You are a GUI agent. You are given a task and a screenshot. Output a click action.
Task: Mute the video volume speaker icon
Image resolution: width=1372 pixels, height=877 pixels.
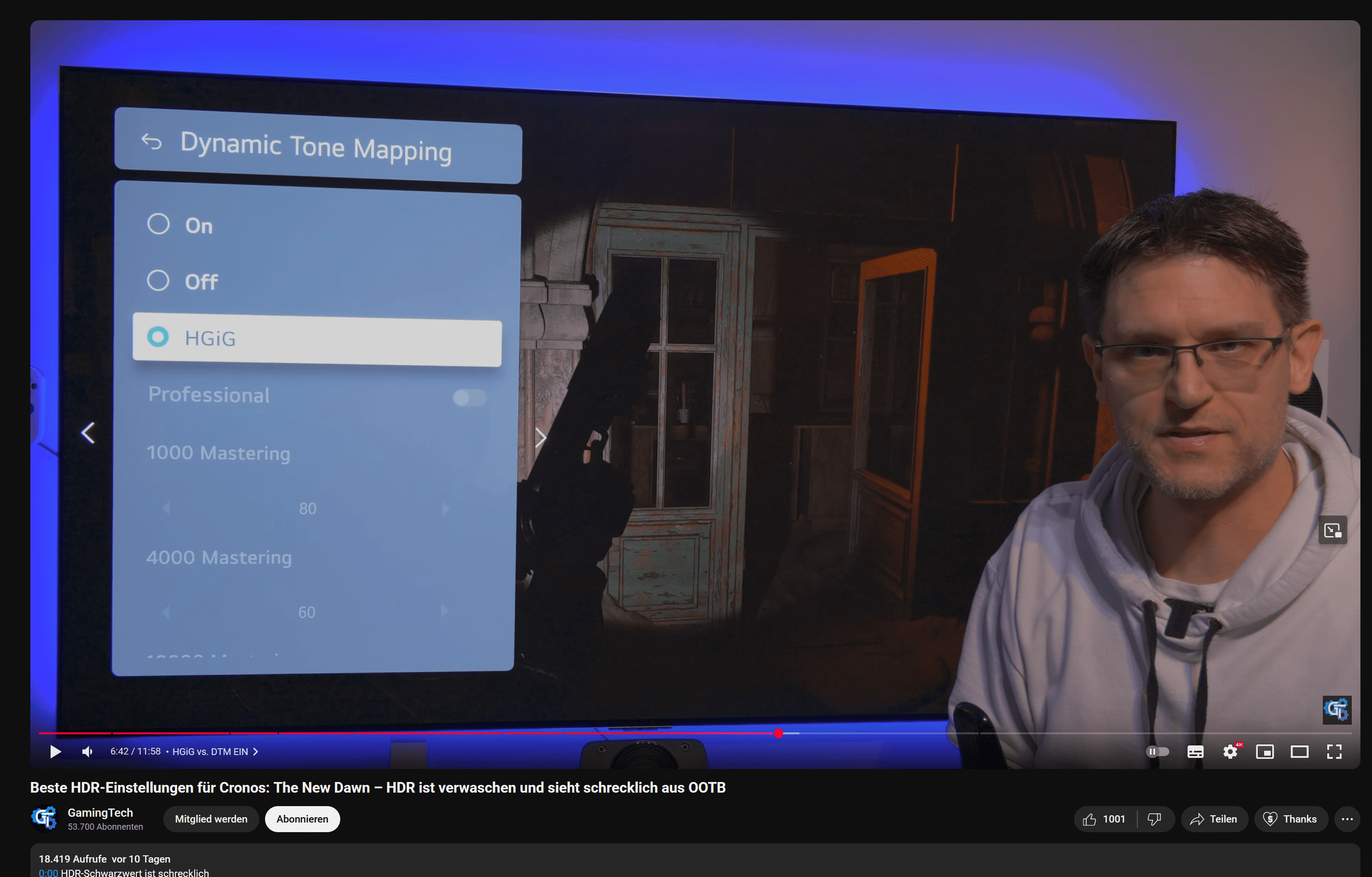pyautogui.click(x=87, y=752)
